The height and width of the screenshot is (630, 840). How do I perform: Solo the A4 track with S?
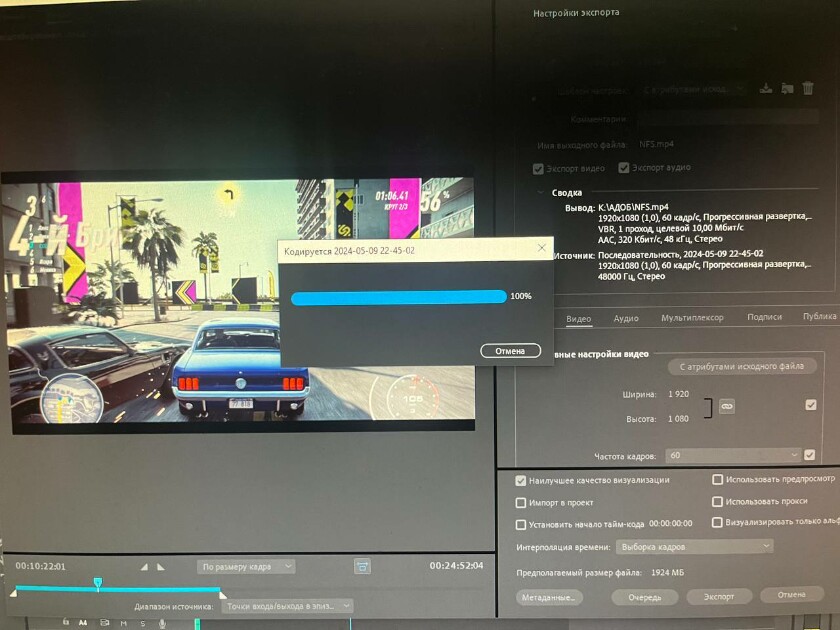[142, 624]
